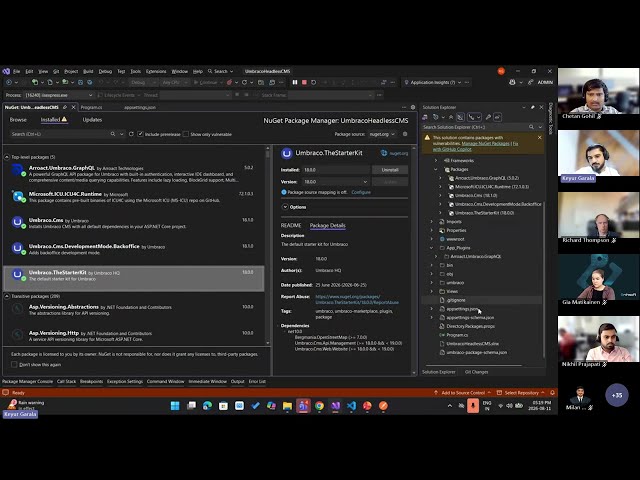Pin the NuGet document tab
The image size is (640, 480).
[x=64, y=107]
